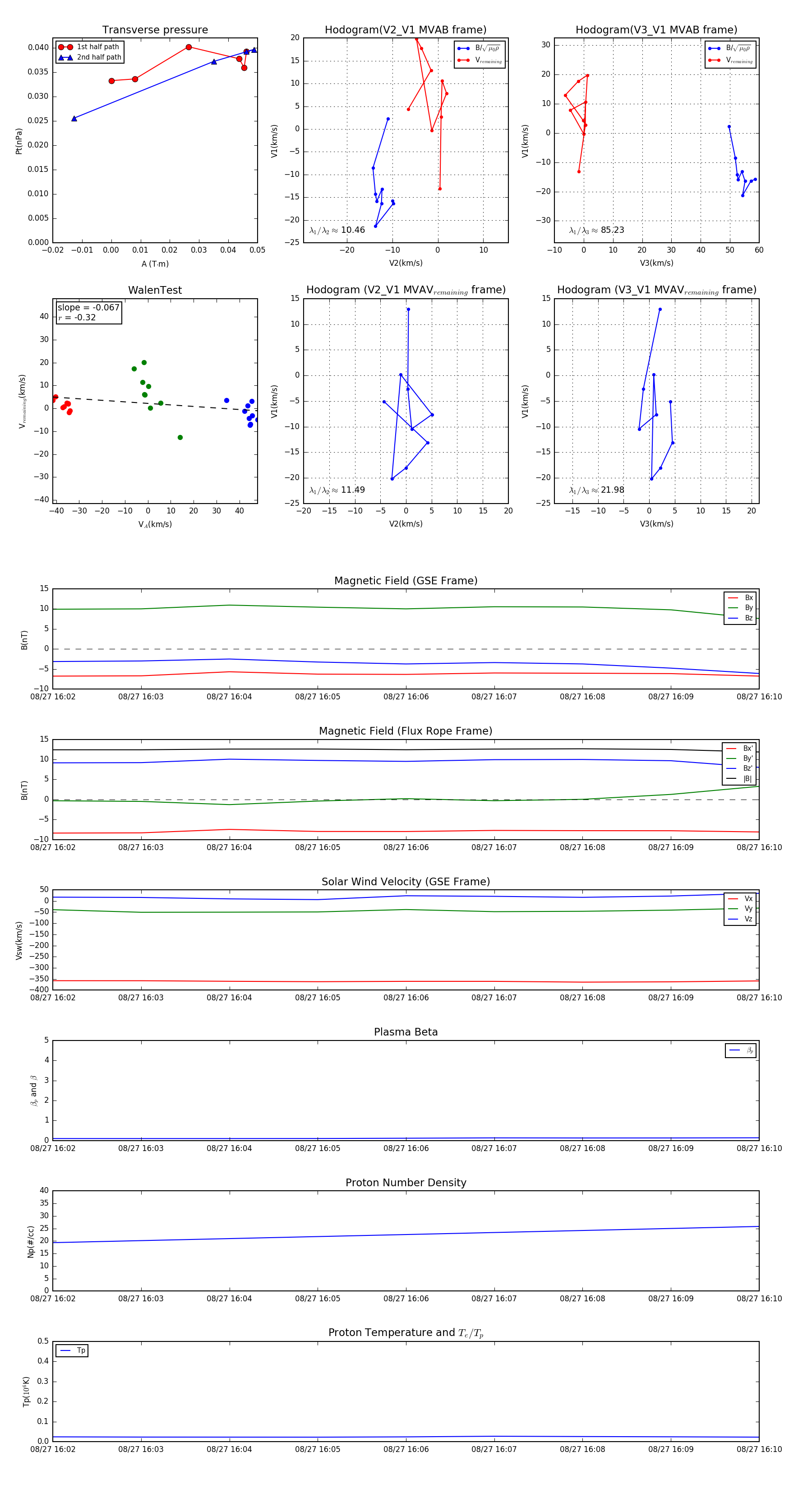Click the 'A (T·m)' x-axis label

click(155, 264)
